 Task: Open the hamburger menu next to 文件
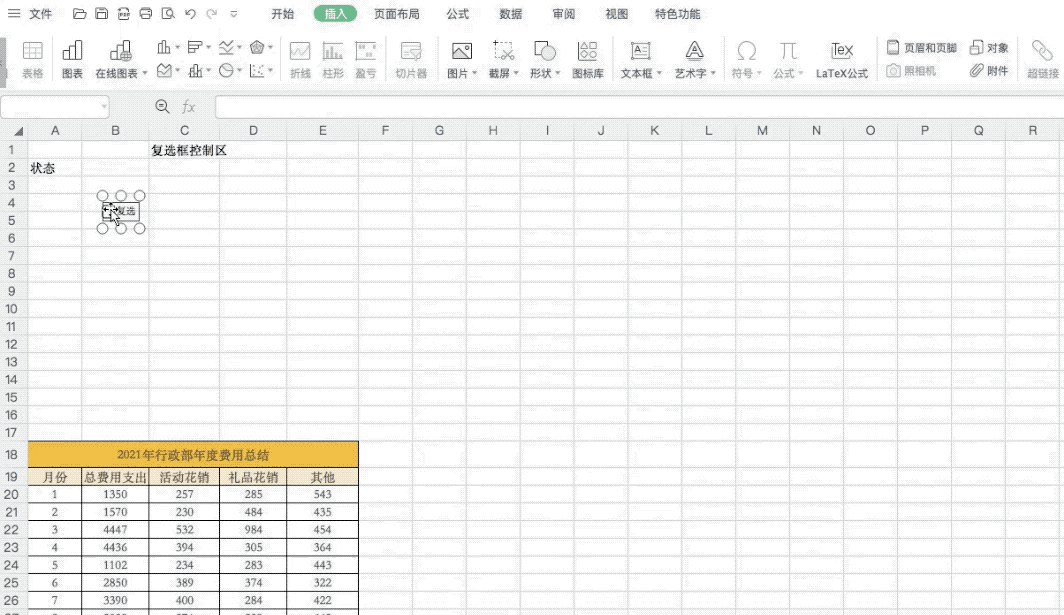(x=14, y=14)
